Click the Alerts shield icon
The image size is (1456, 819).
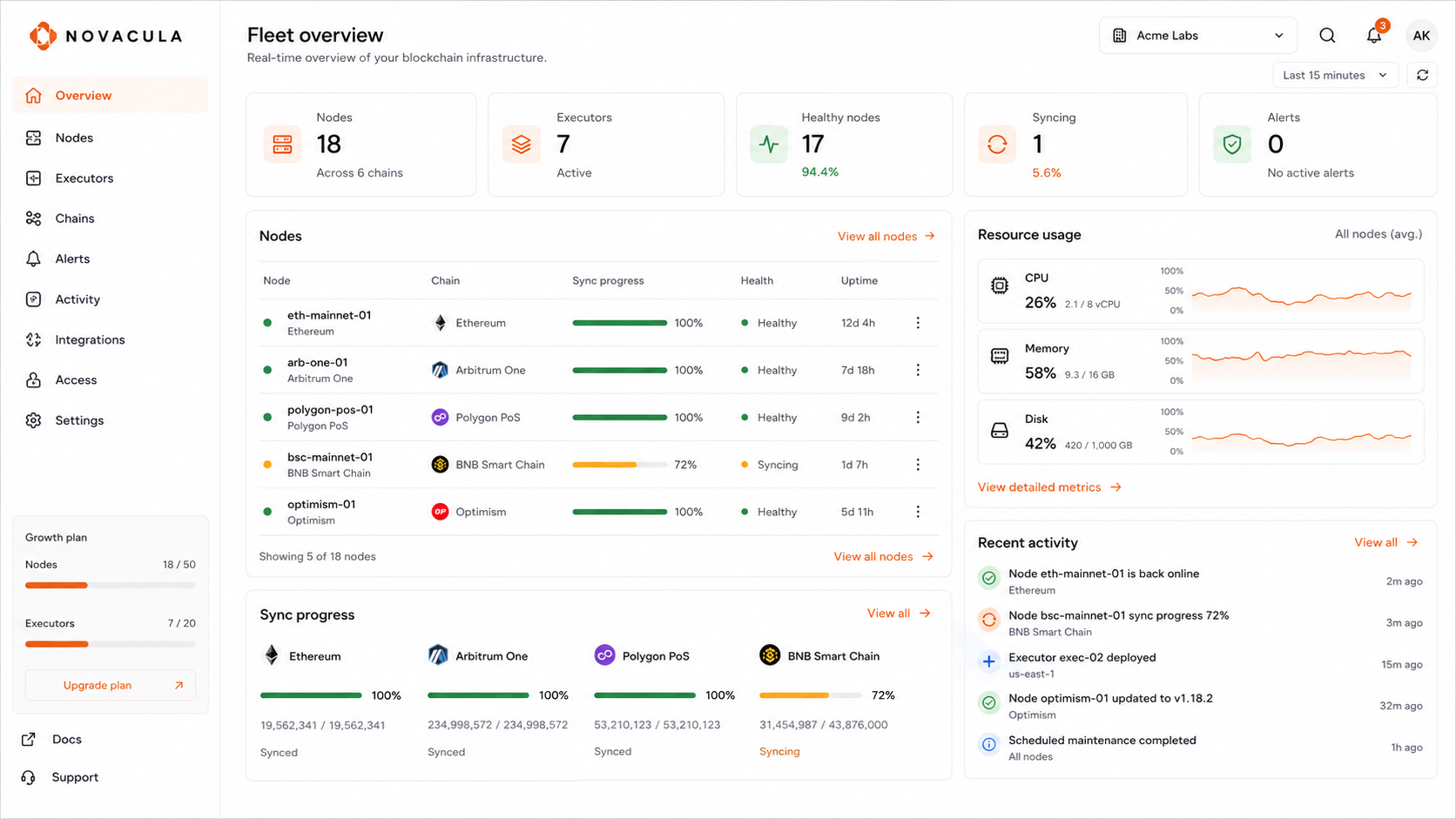[x=1232, y=144]
